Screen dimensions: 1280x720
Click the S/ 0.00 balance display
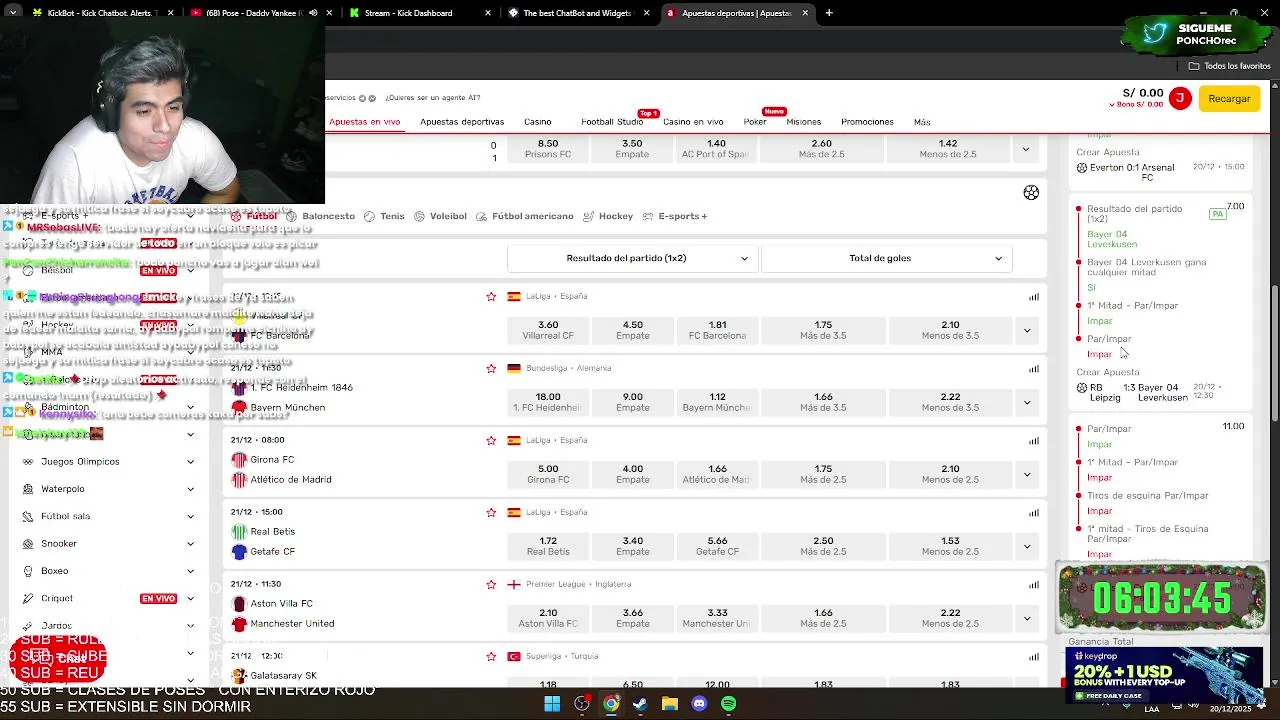point(1143,93)
